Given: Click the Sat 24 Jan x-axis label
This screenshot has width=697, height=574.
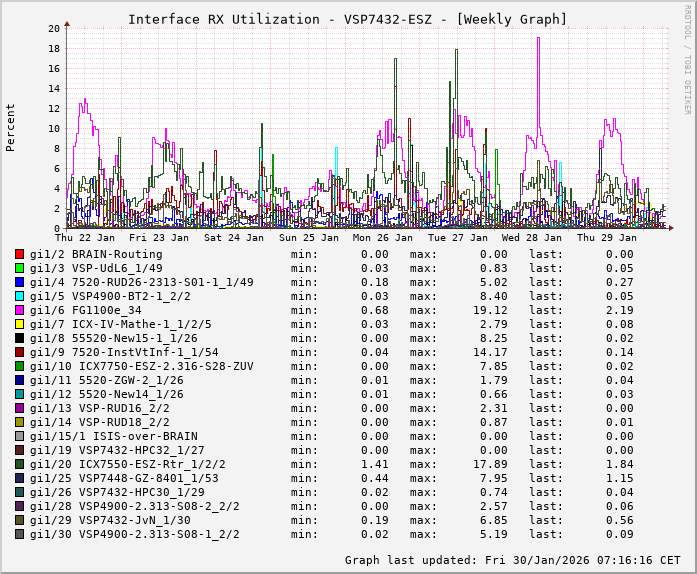Looking at the screenshot, I should tap(233, 238).
